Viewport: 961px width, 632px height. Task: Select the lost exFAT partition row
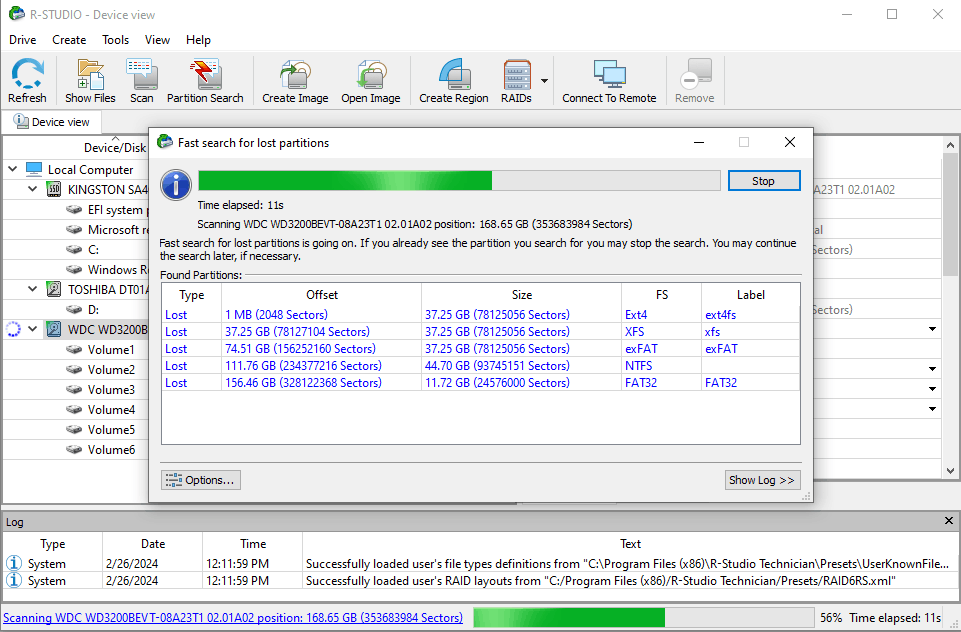pos(480,349)
